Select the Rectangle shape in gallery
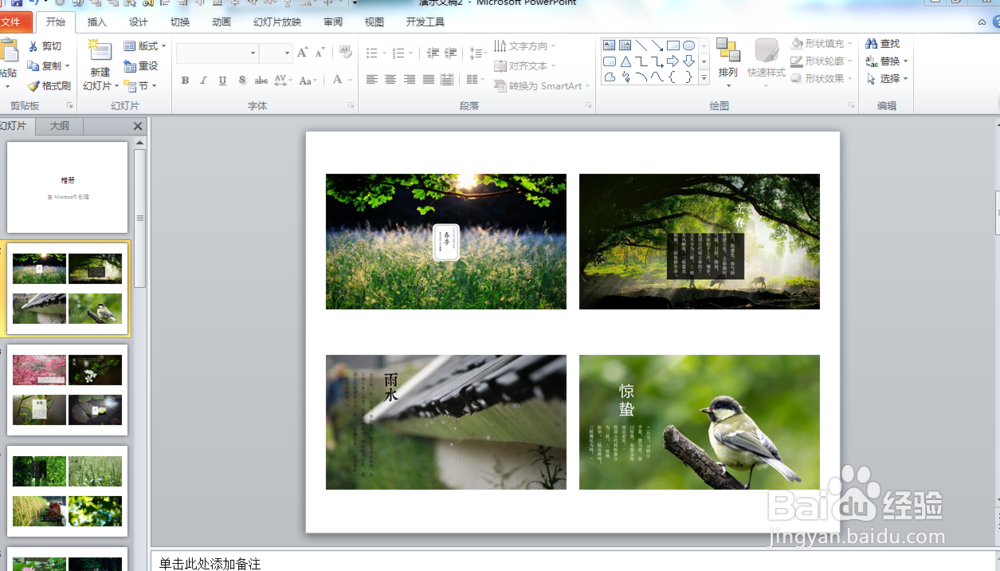Image resolution: width=1000 pixels, height=571 pixels. pyautogui.click(x=673, y=45)
